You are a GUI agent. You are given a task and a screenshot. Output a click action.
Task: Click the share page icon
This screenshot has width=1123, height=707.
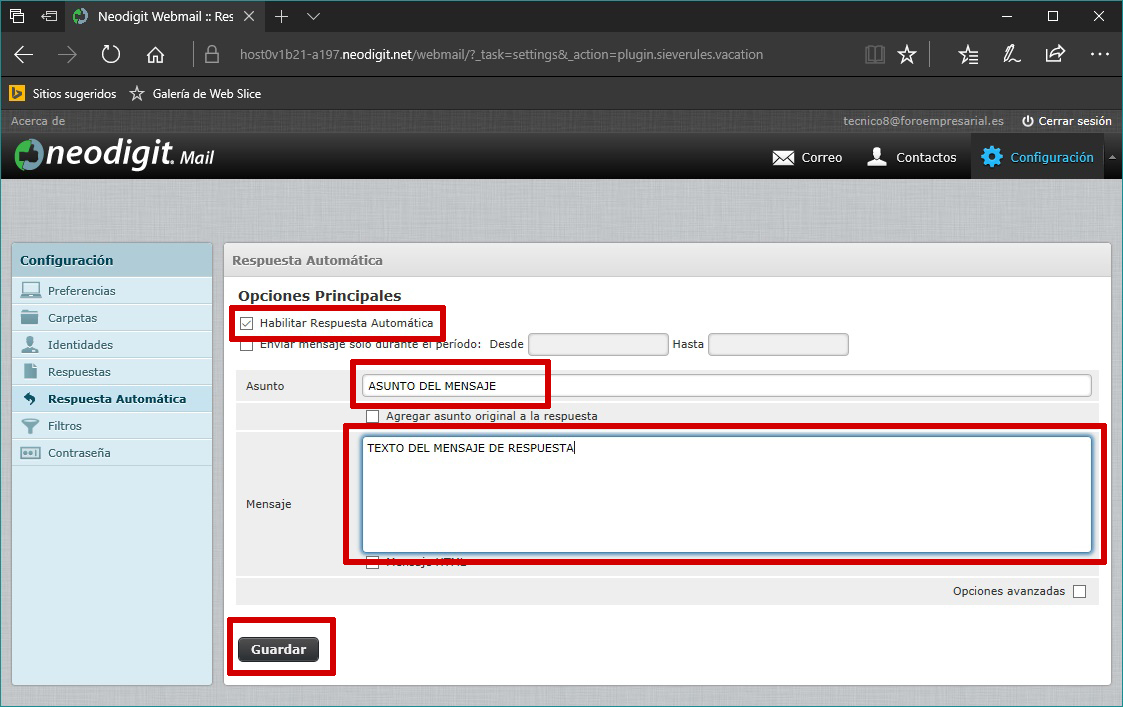(x=1055, y=54)
